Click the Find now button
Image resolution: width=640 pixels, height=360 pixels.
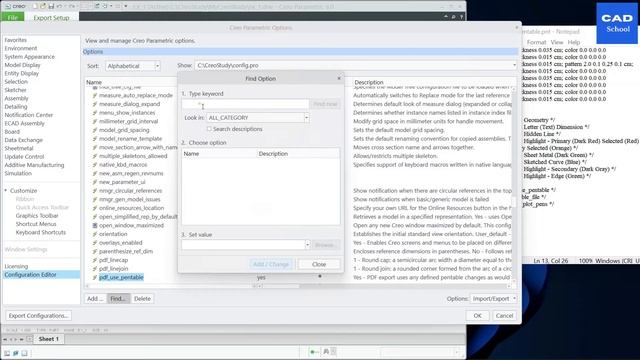tap(325, 104)
